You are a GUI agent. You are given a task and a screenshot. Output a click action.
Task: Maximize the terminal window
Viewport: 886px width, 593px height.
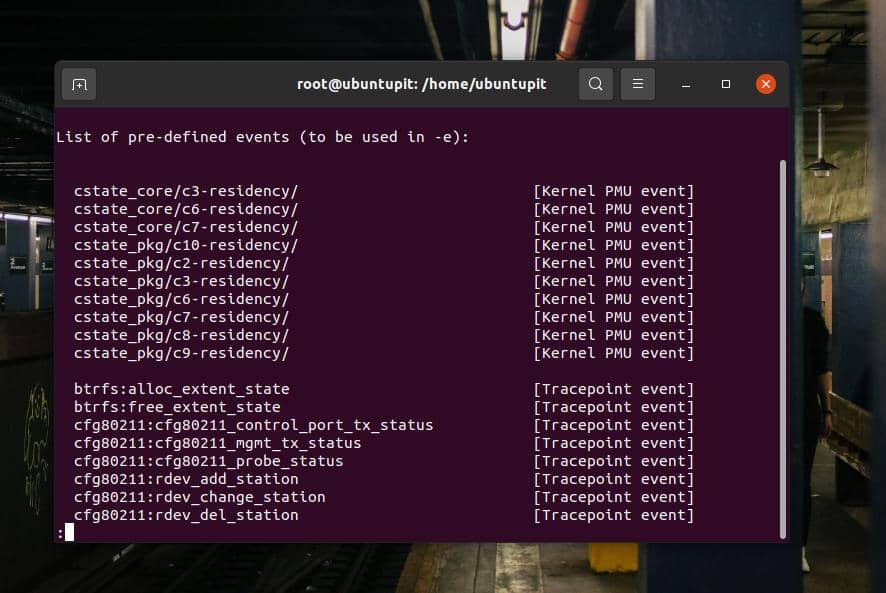[726, 84]
